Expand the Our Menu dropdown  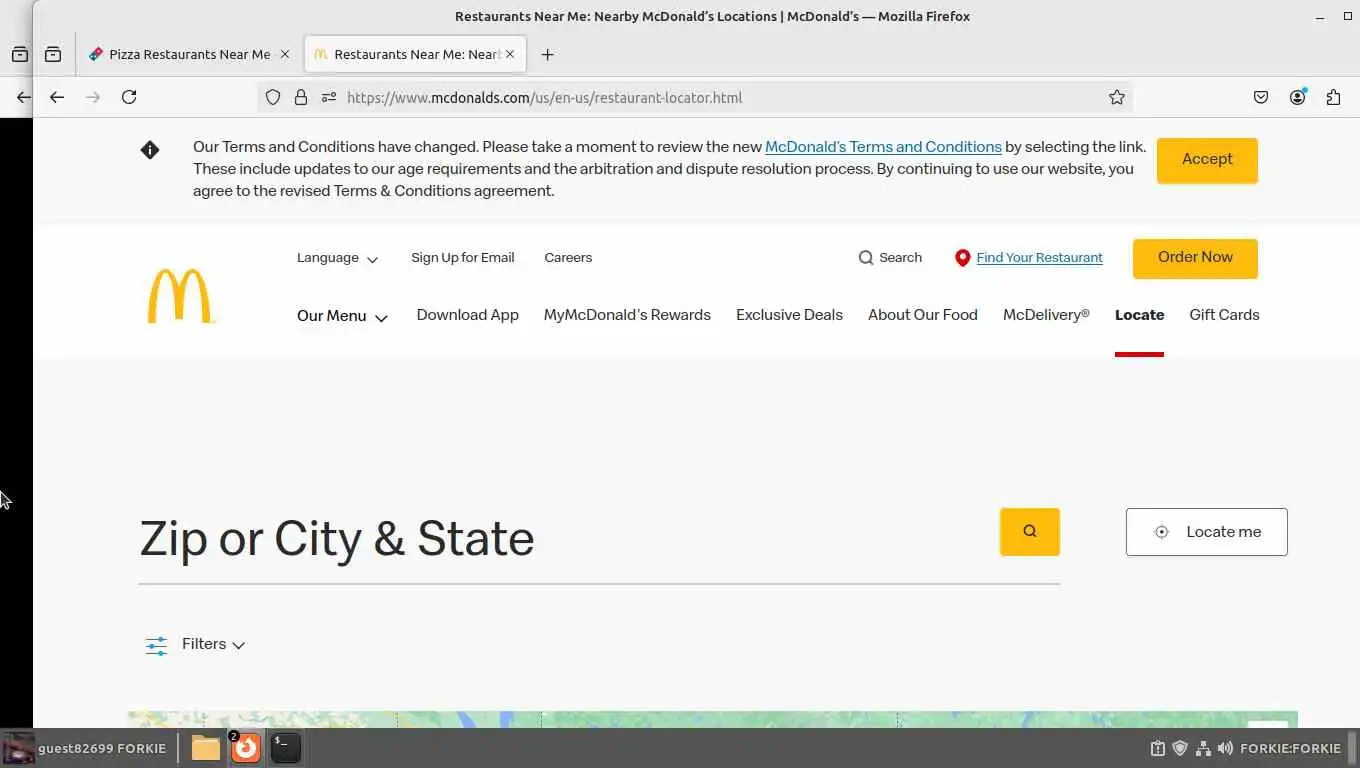coord(342,316)
